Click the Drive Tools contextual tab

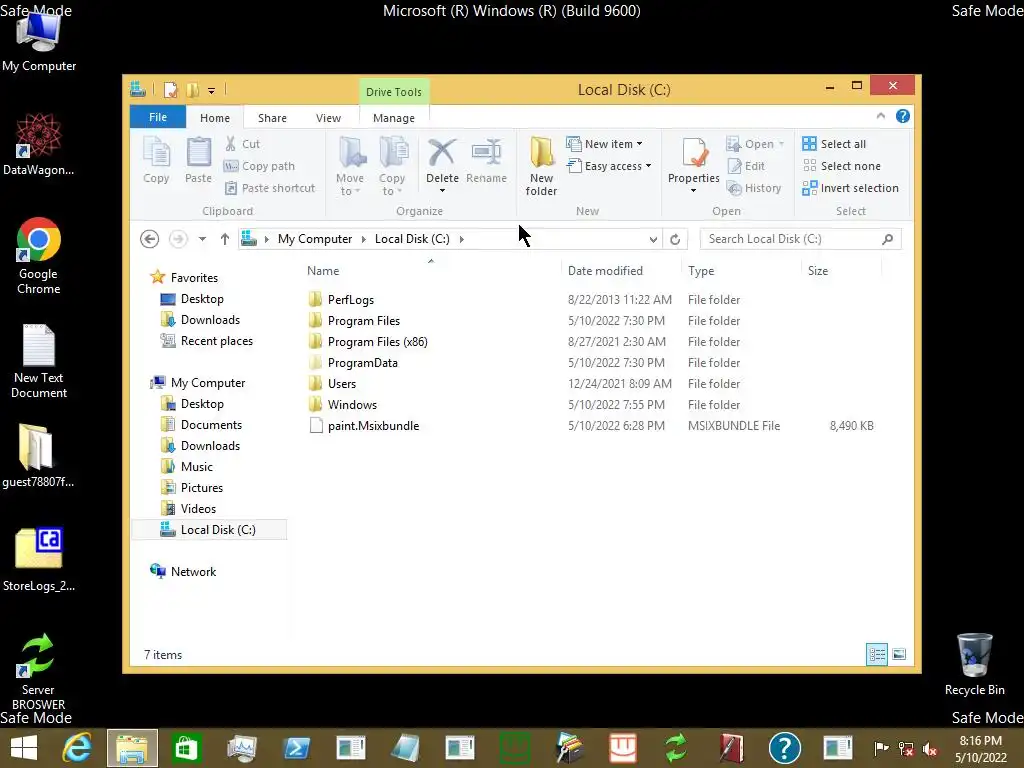coord(393,91)
